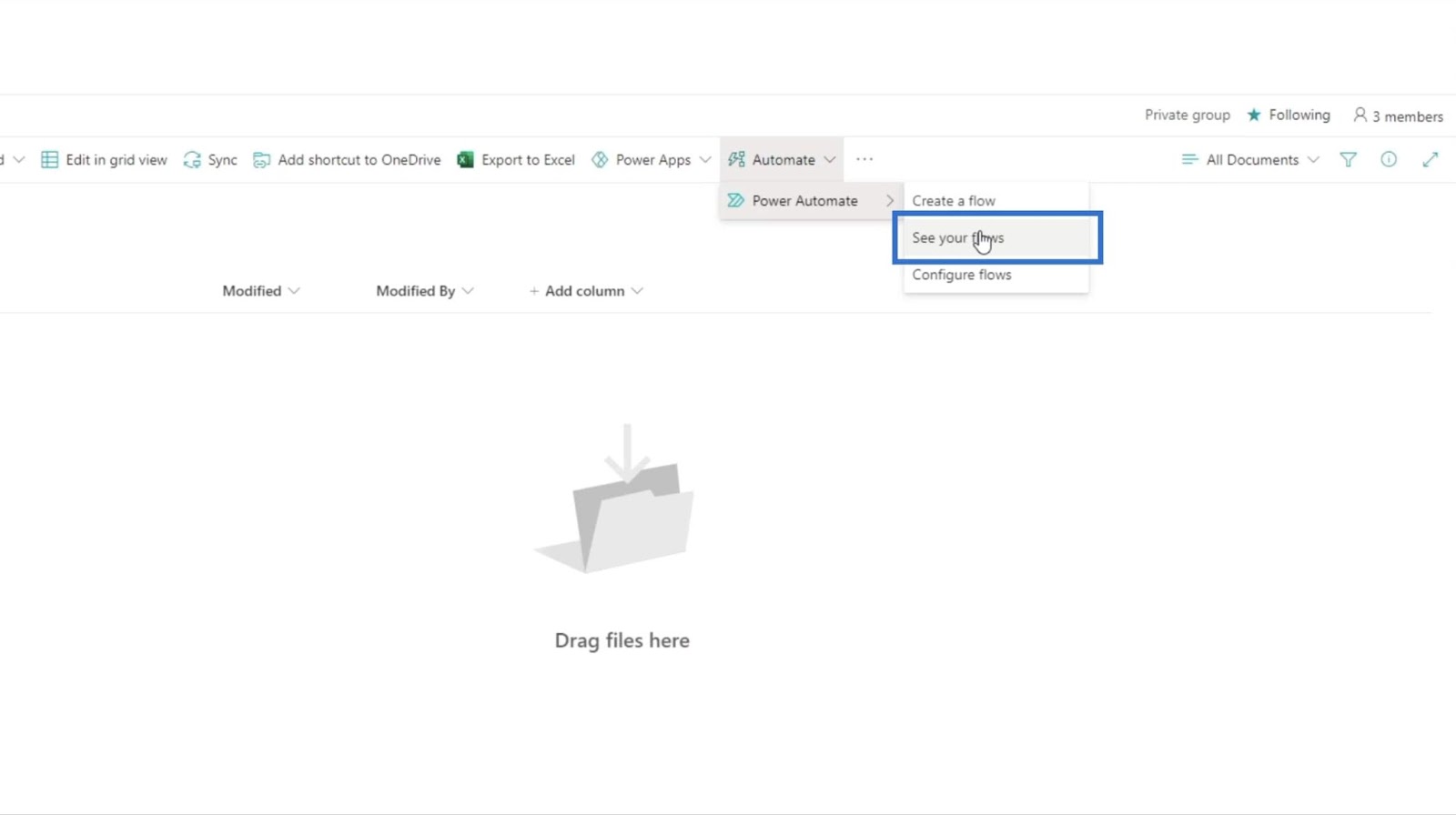1456x815 pixels.
Task: Click the All Documents view label
Action: [x=1252, y=160]
